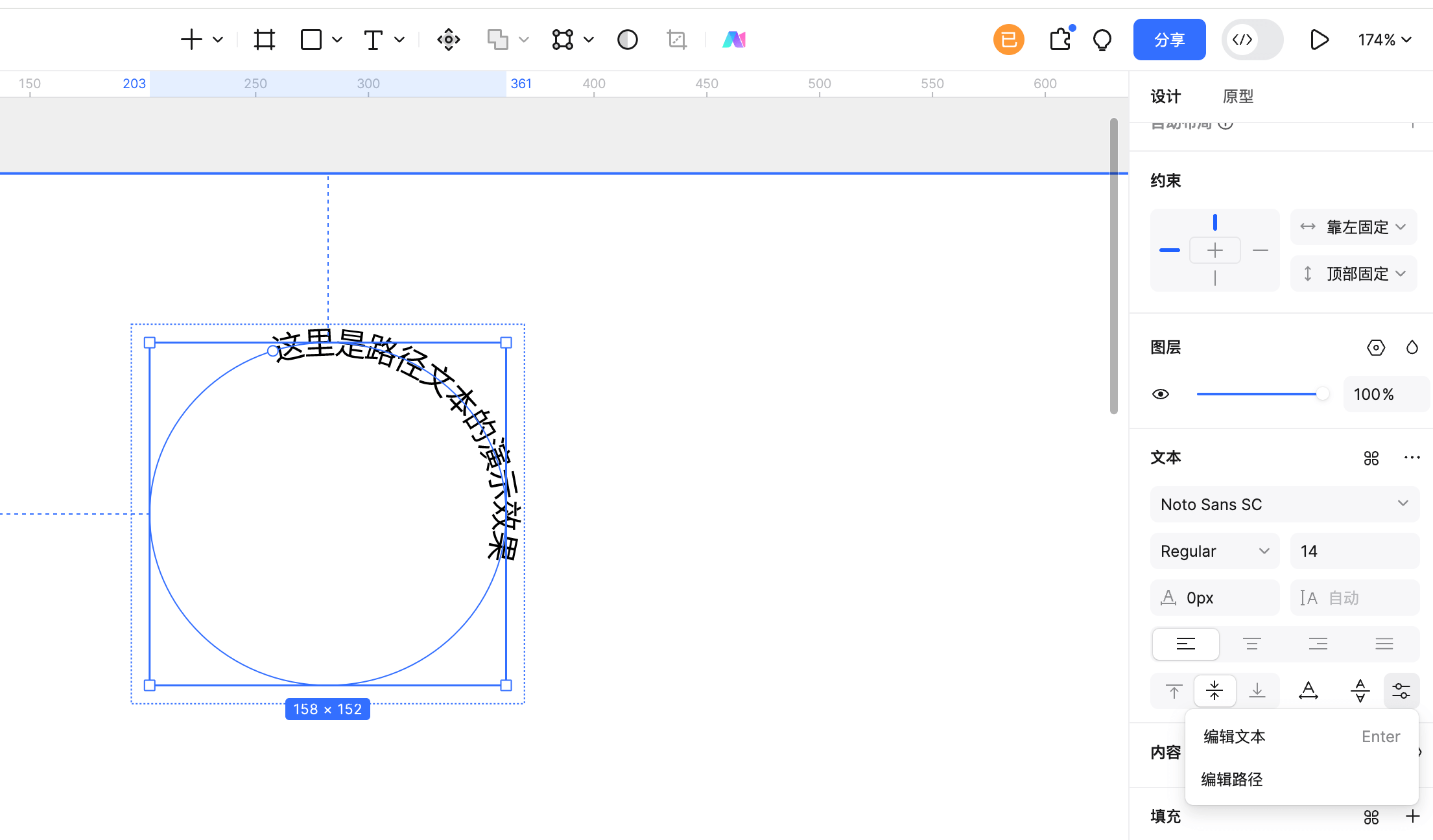Expand the Regular font weight dropdown
The width and height of the screenshot is (1433, 840).
(x=1214, y=551)
